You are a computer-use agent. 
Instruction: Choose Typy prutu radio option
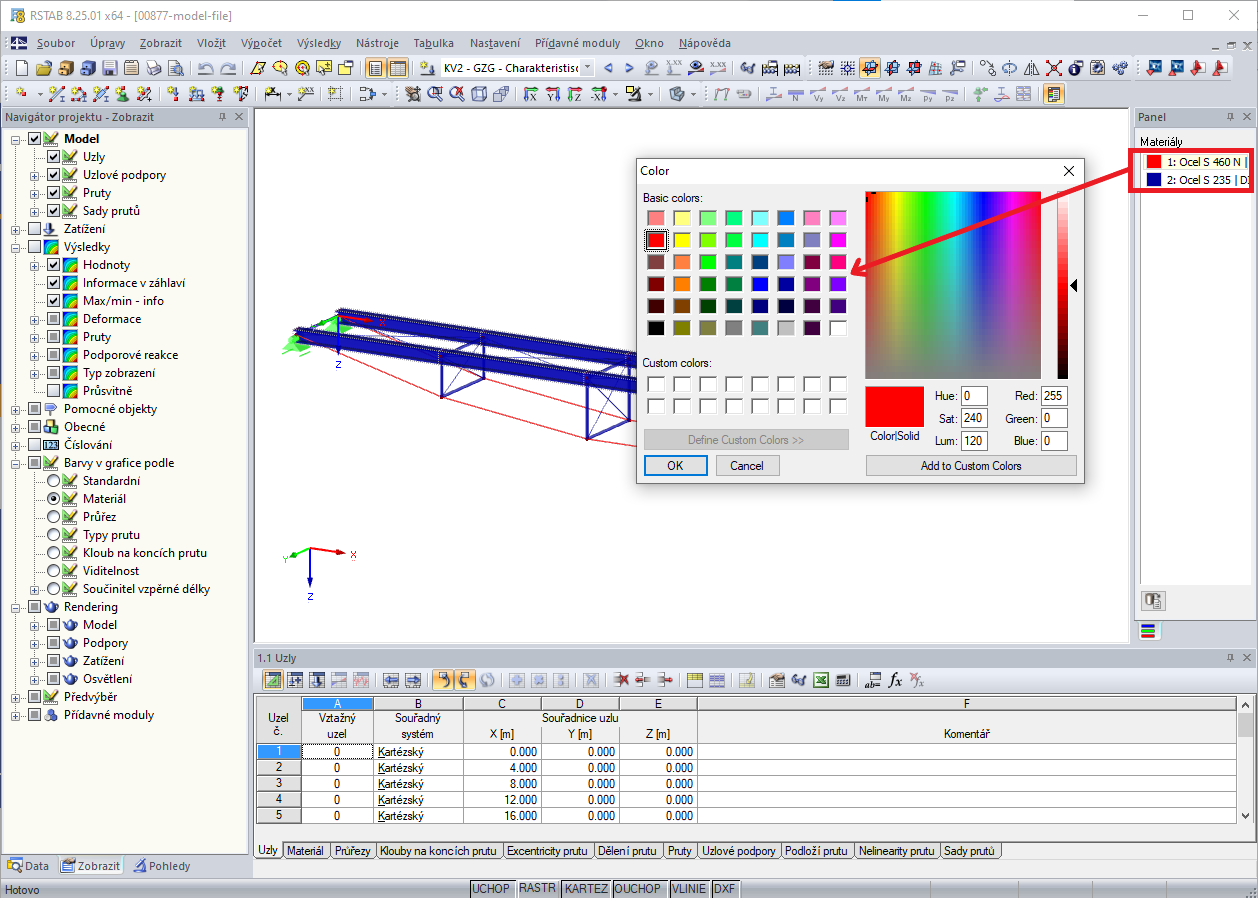54,535
